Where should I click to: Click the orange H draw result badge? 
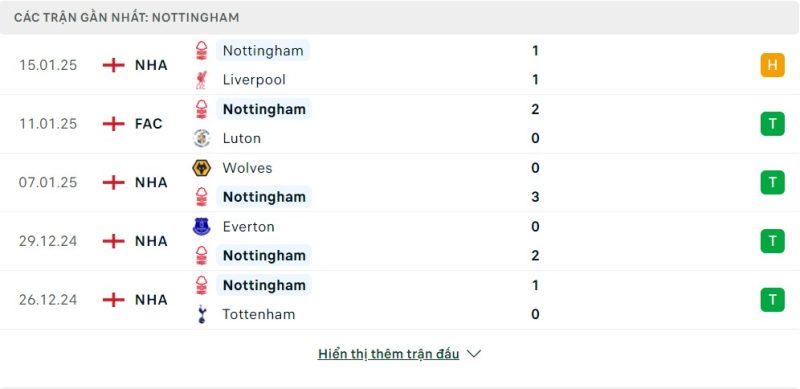coord(772,65)
